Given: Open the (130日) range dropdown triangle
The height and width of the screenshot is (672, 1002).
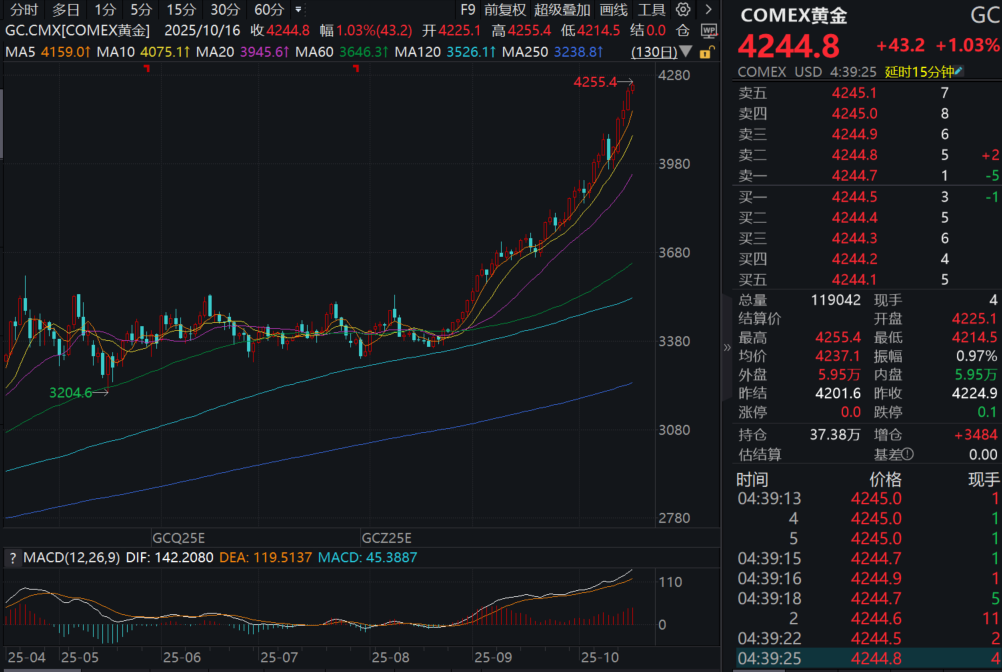Looking at the screenshot, I should (686, 52).
